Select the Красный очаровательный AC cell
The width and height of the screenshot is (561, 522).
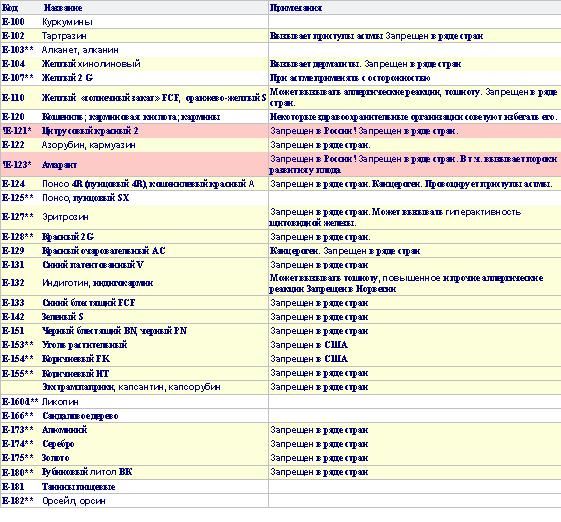click(104, 251)
